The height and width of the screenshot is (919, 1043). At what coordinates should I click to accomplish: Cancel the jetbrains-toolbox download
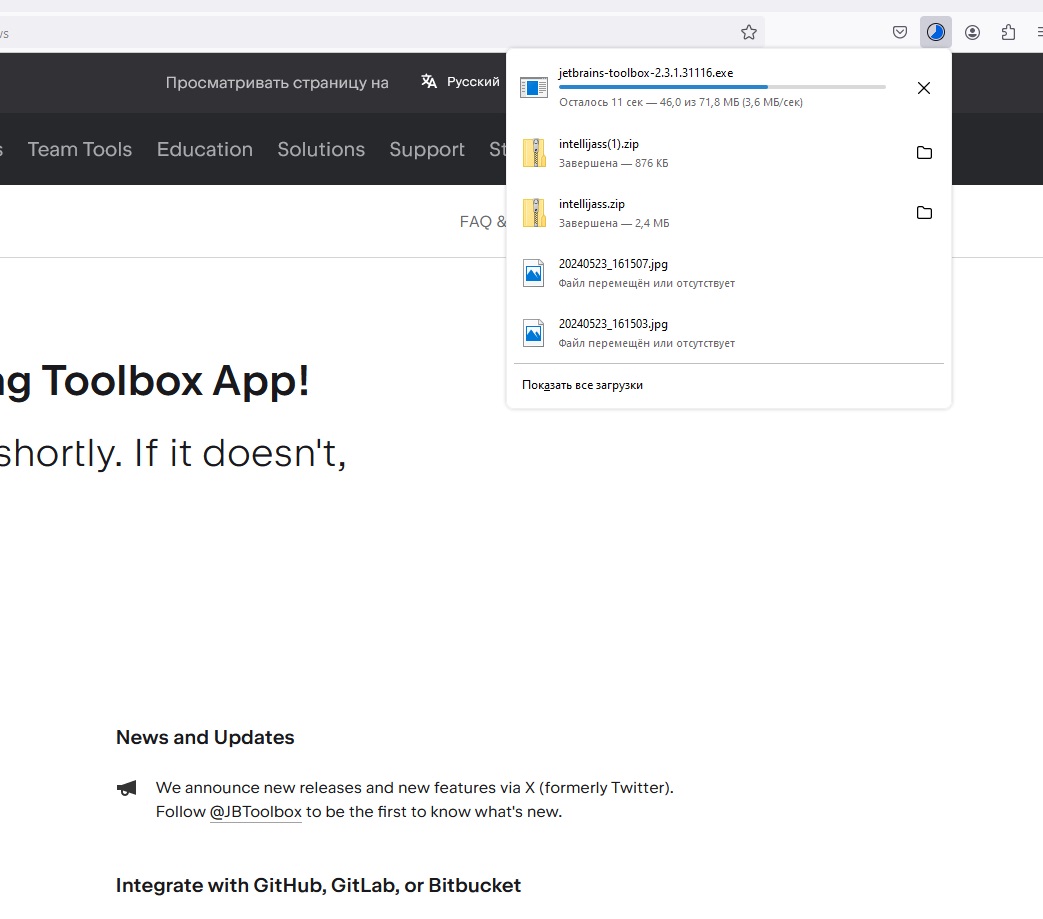click(x=924, y=88)
